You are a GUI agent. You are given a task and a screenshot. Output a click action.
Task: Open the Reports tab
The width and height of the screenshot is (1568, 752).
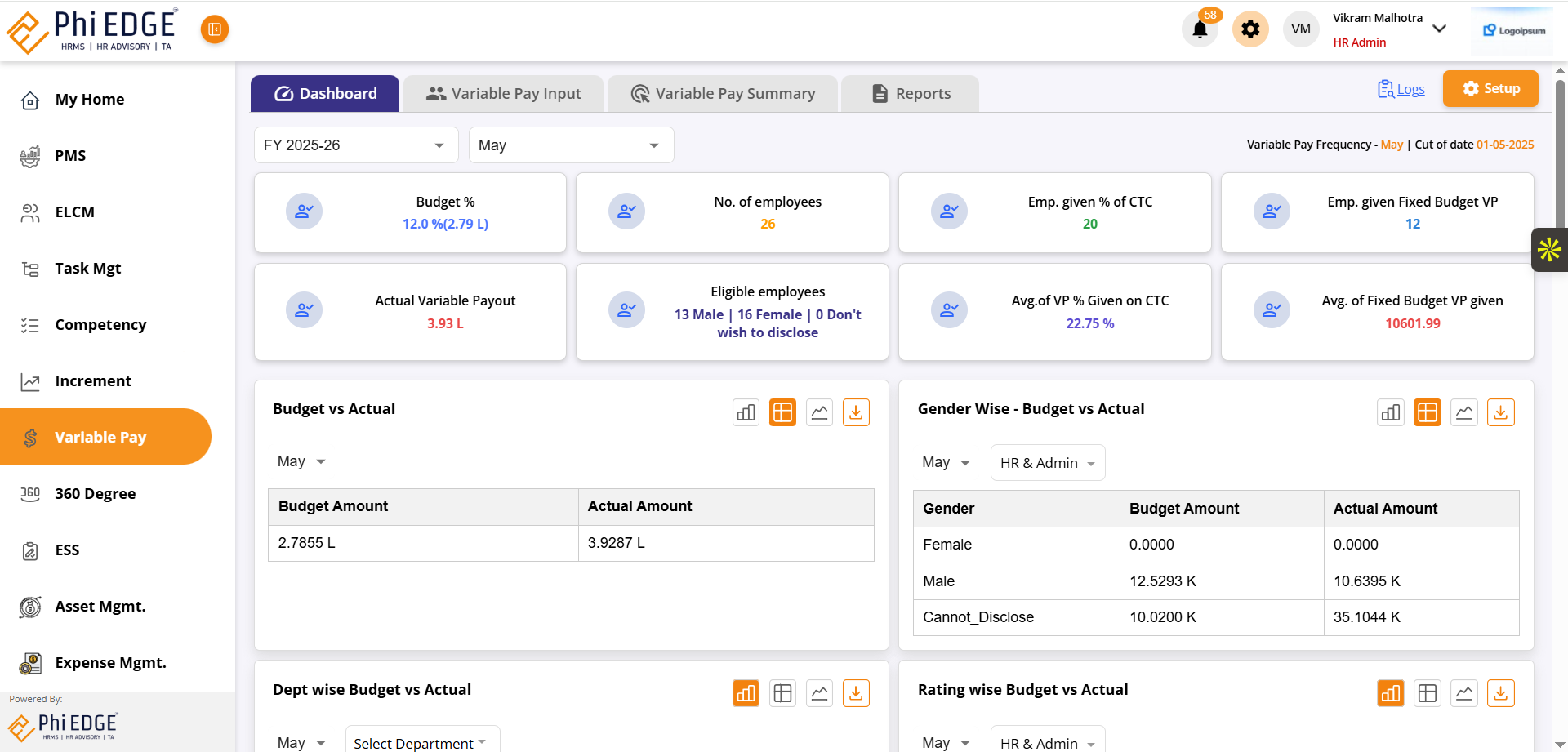click(x=911, y=94)
